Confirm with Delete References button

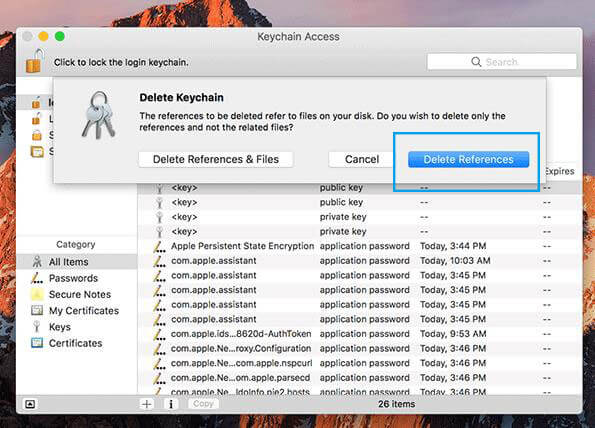[x=468, y=159]
